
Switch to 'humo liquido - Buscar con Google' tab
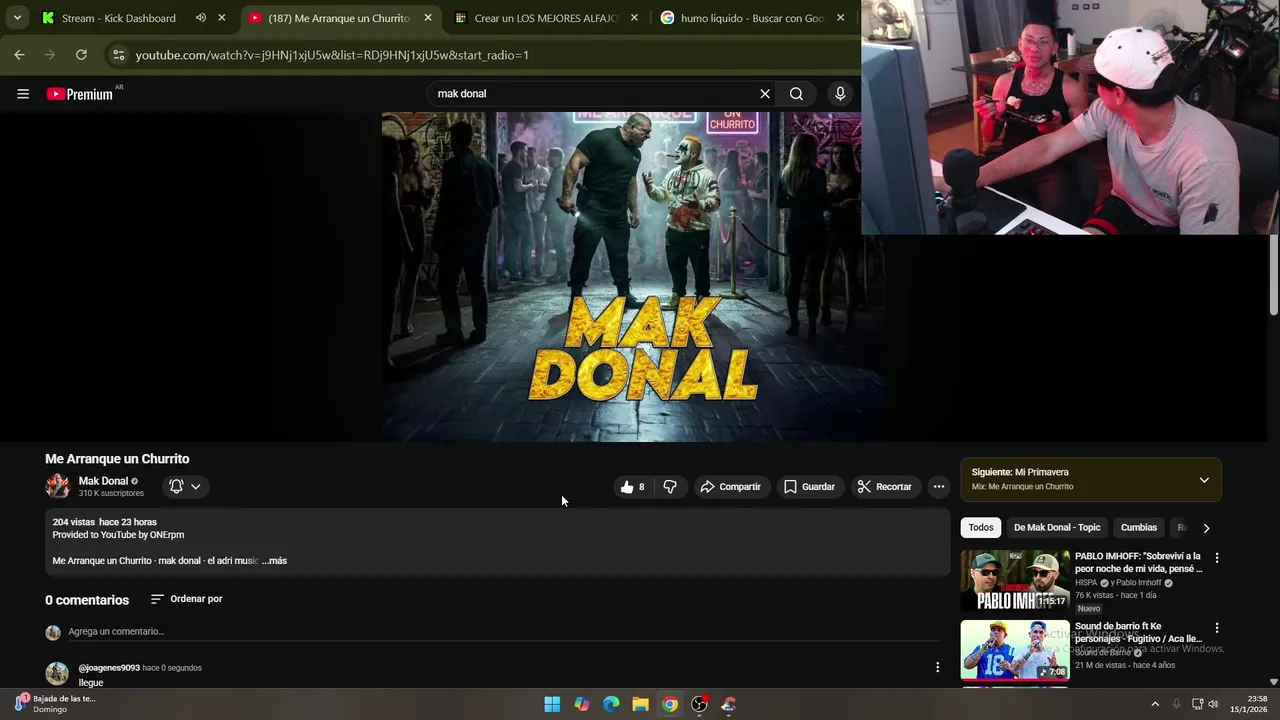pyautogui.click(x=752, y=18)
